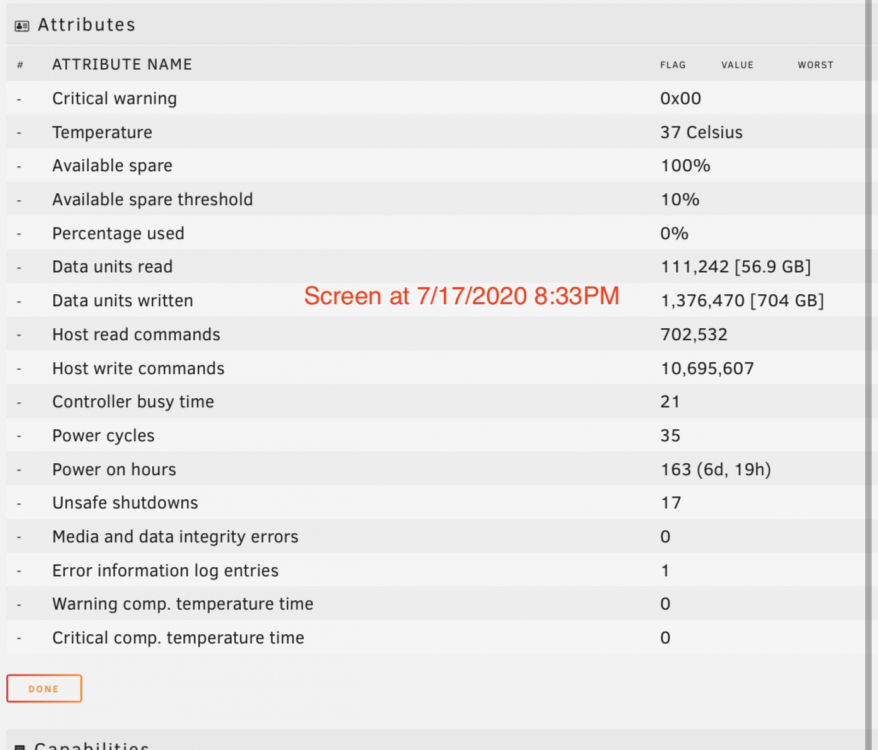Click the Error information log entries value 1
Image resolution: width=878 pixels, height=750 pixels.
665,570
